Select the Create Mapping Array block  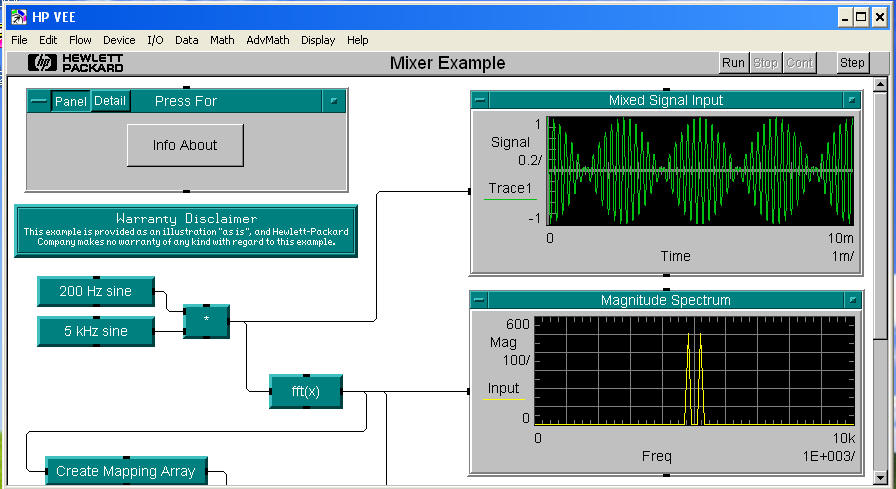pos(125,471)
